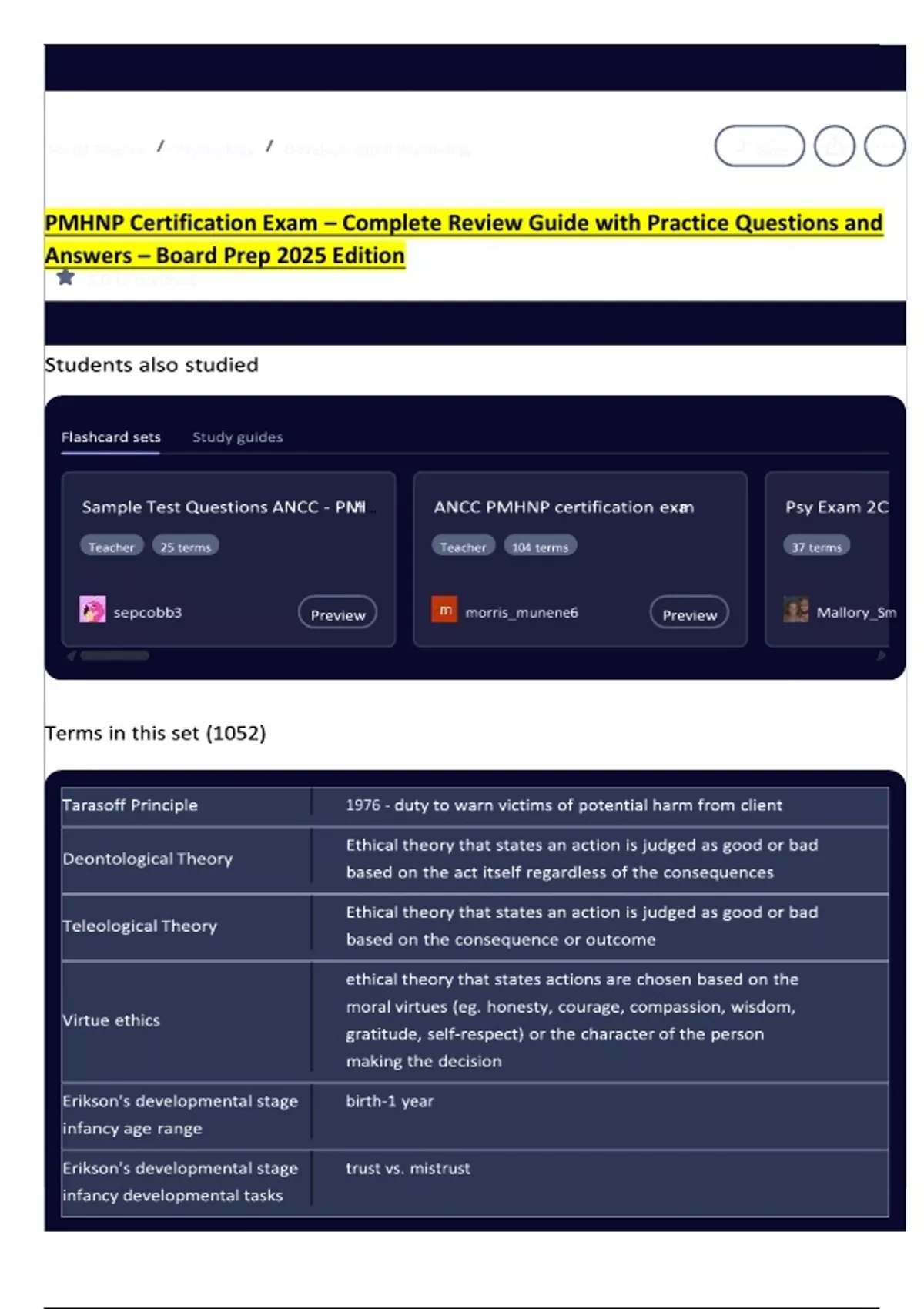Preview the ANCC PMHNP certification exam set
The height and width of the screenshot is (1309, 924).
[x=689, y=614]
